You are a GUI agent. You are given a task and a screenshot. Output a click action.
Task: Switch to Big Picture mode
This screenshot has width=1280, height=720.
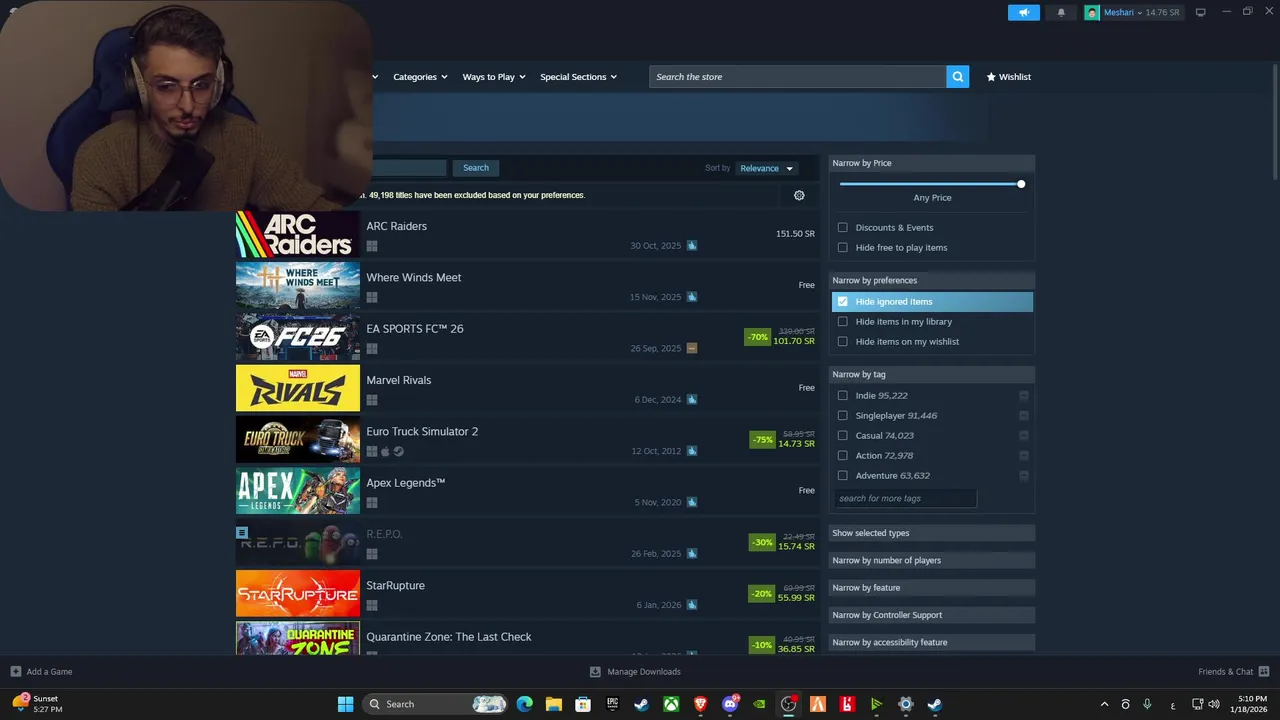click(x=1200, y=12)
